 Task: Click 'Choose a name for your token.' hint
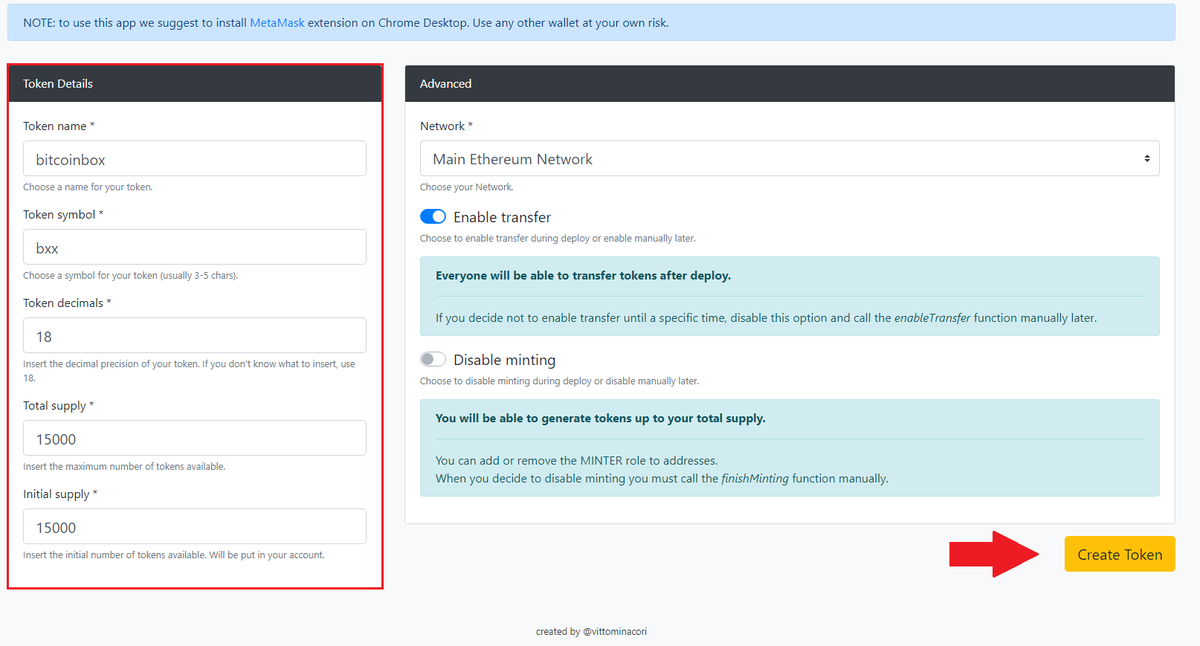[x=88, y=187]
